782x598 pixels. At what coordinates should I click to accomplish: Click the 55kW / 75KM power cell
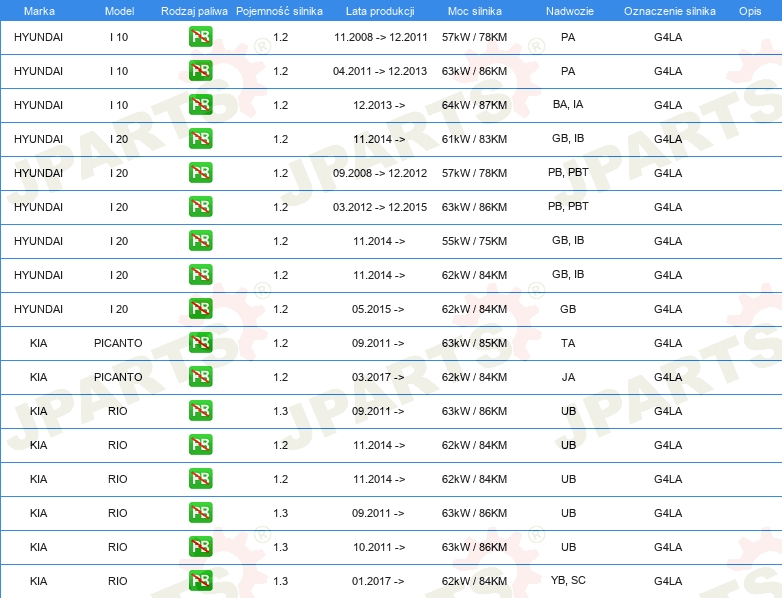click(474, 241)
